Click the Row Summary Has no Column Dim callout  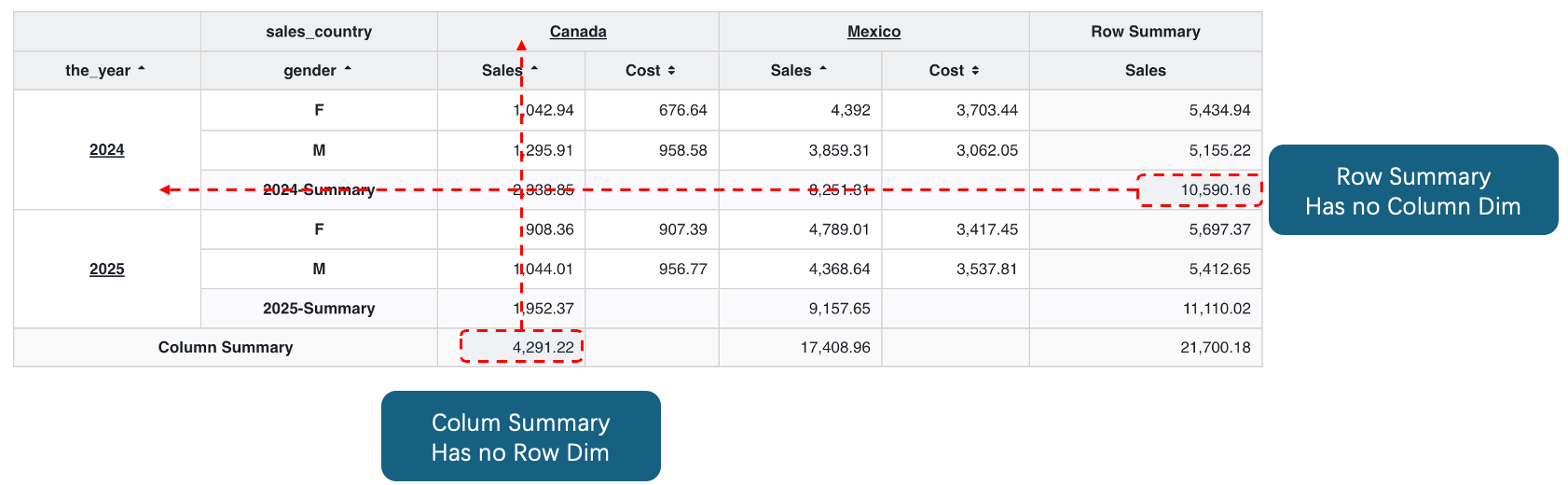point(1413,190)
